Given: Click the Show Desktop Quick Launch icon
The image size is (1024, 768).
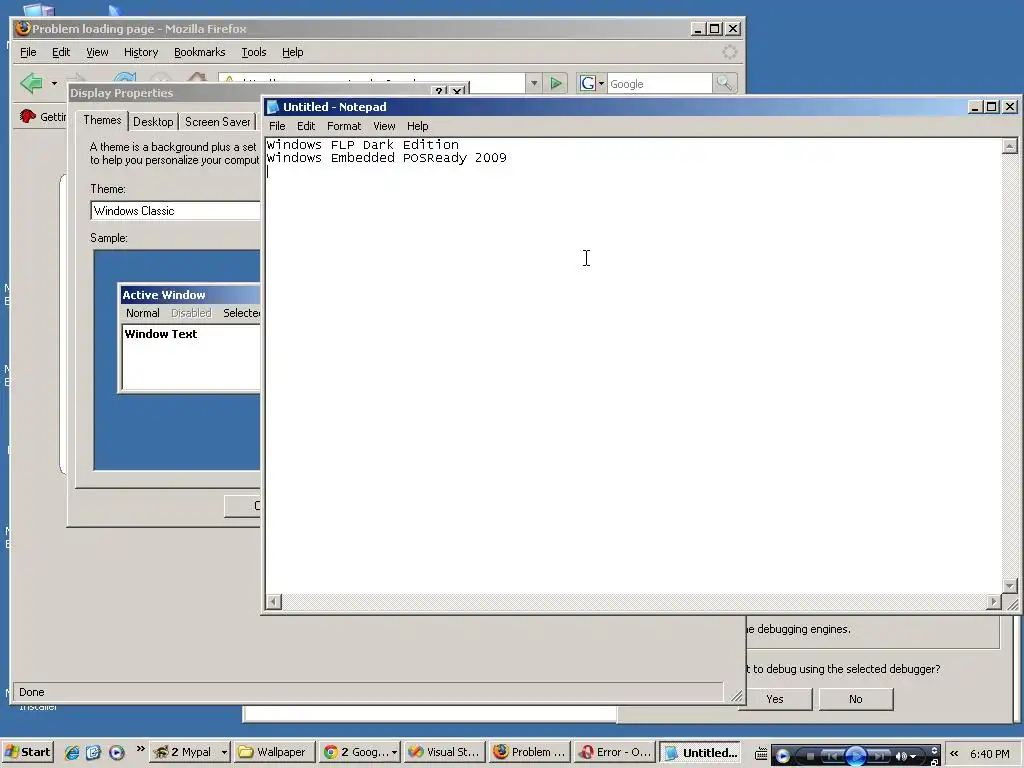Looking at the screenshot, I should pos(93,752).
